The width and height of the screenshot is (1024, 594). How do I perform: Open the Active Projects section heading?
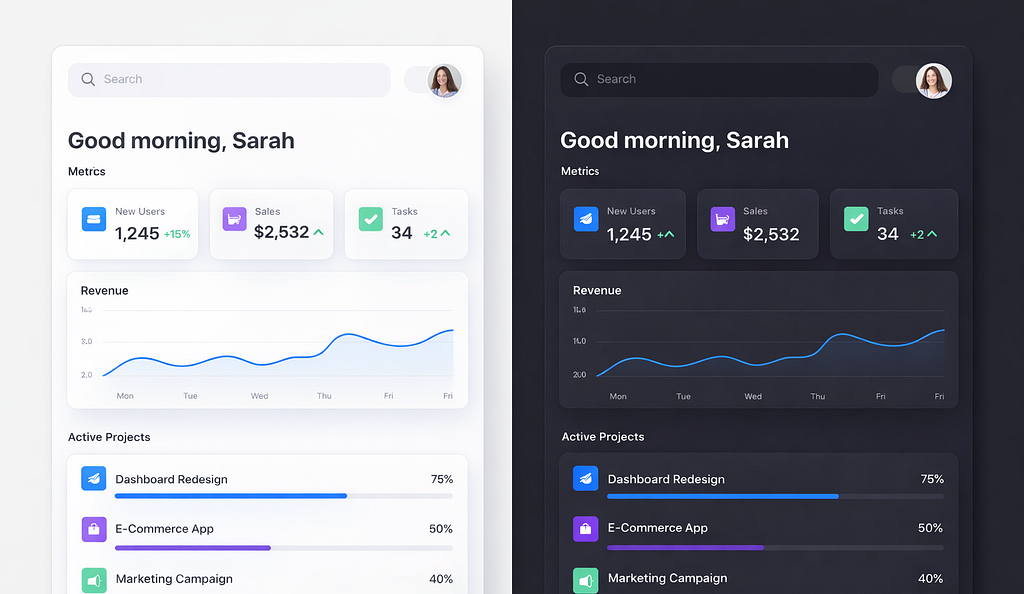coord(109,437)
